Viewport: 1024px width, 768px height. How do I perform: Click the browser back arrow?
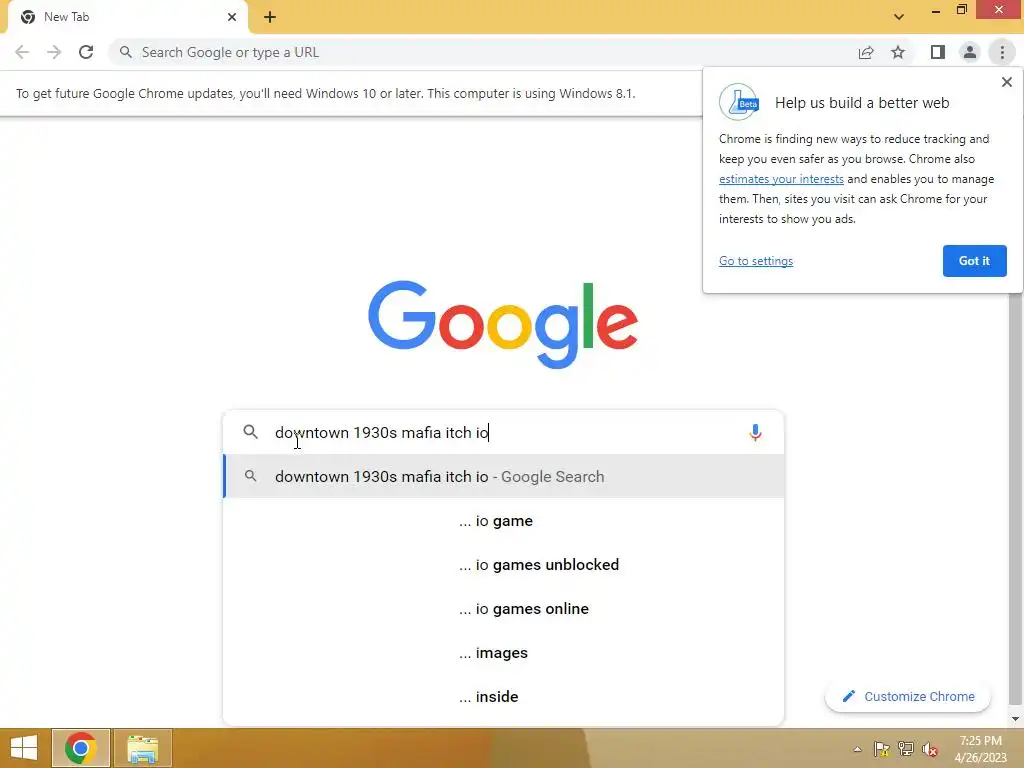(x=22, y=52)
